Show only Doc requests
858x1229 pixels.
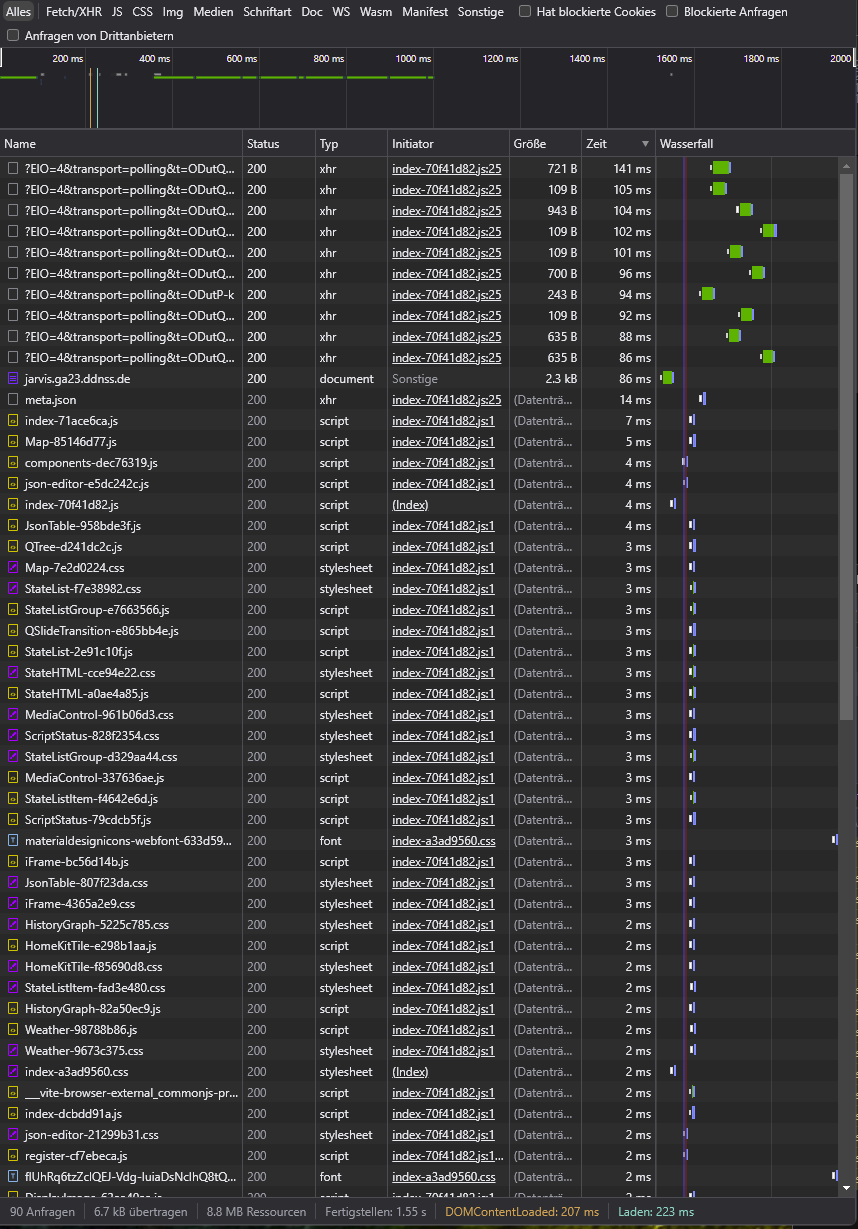[x=312, y=12]
